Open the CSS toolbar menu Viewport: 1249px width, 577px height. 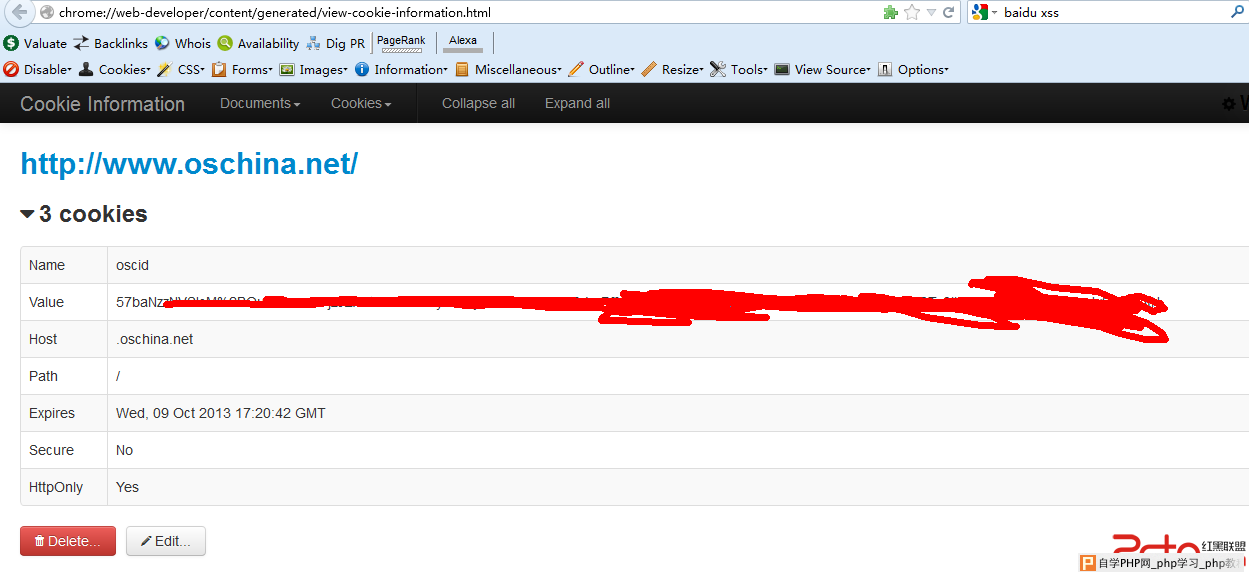pos(181,69)
